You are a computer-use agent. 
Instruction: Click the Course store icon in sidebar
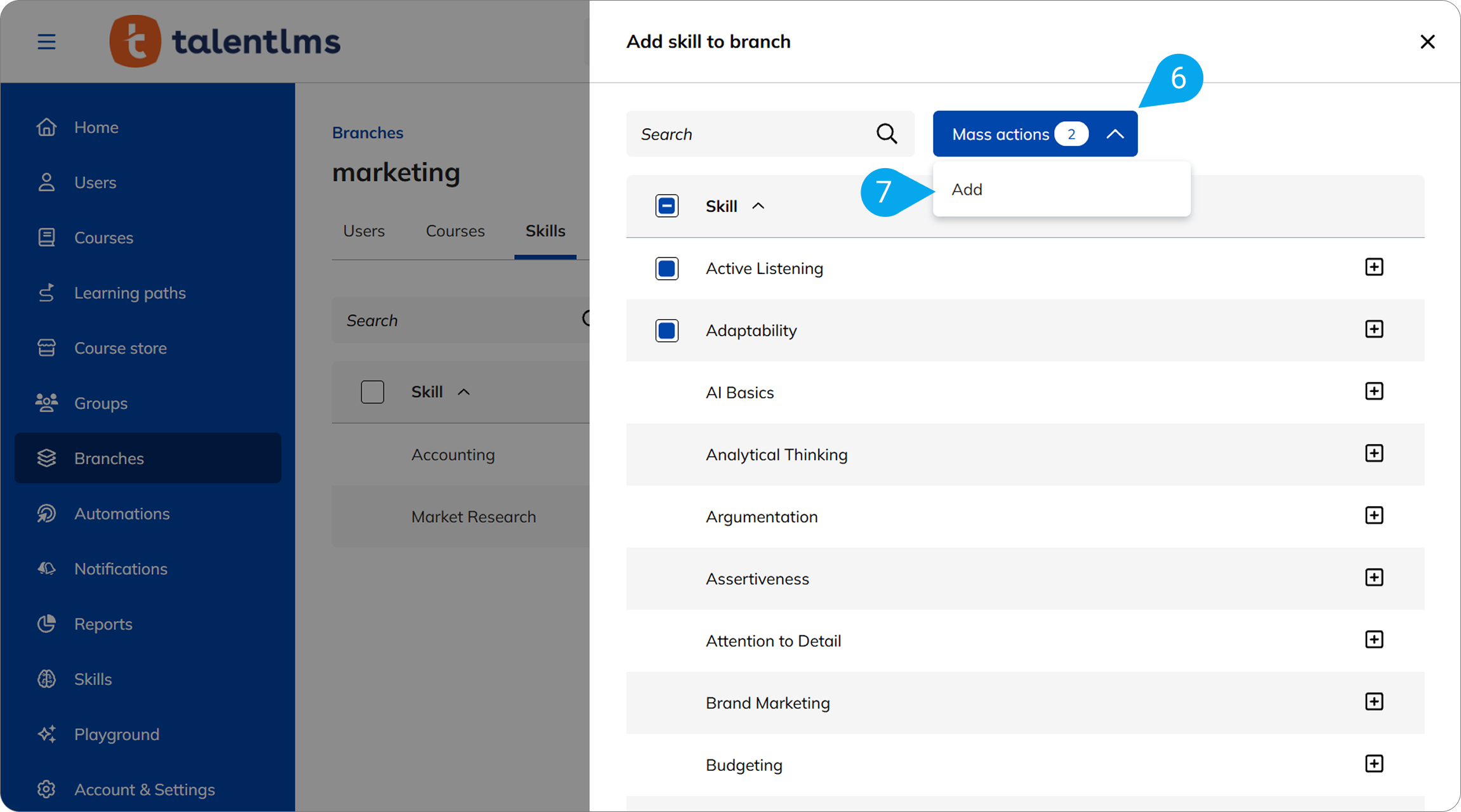click(x=46, y=348)
